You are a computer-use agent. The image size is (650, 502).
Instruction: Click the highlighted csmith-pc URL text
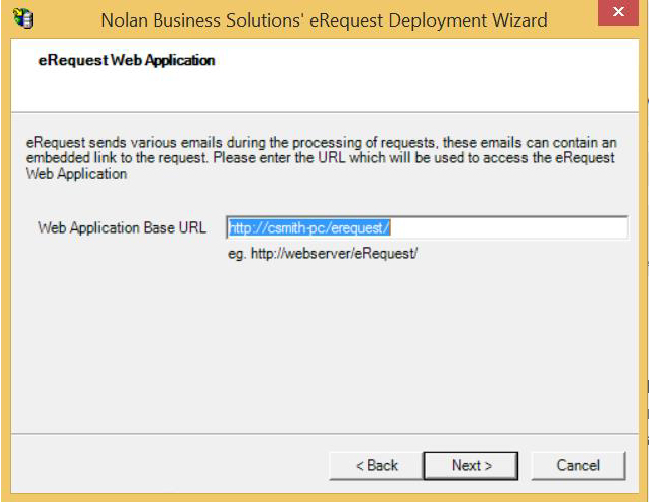pyautogui.click(x=309, y=228)
